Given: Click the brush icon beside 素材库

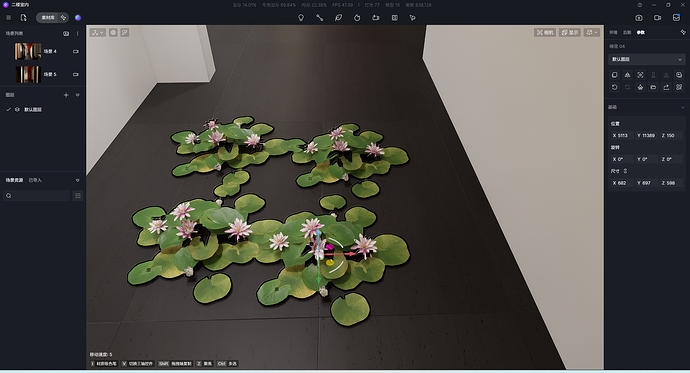Looking at the screenshot, I should pyautogui.click(x=63, y=18).
